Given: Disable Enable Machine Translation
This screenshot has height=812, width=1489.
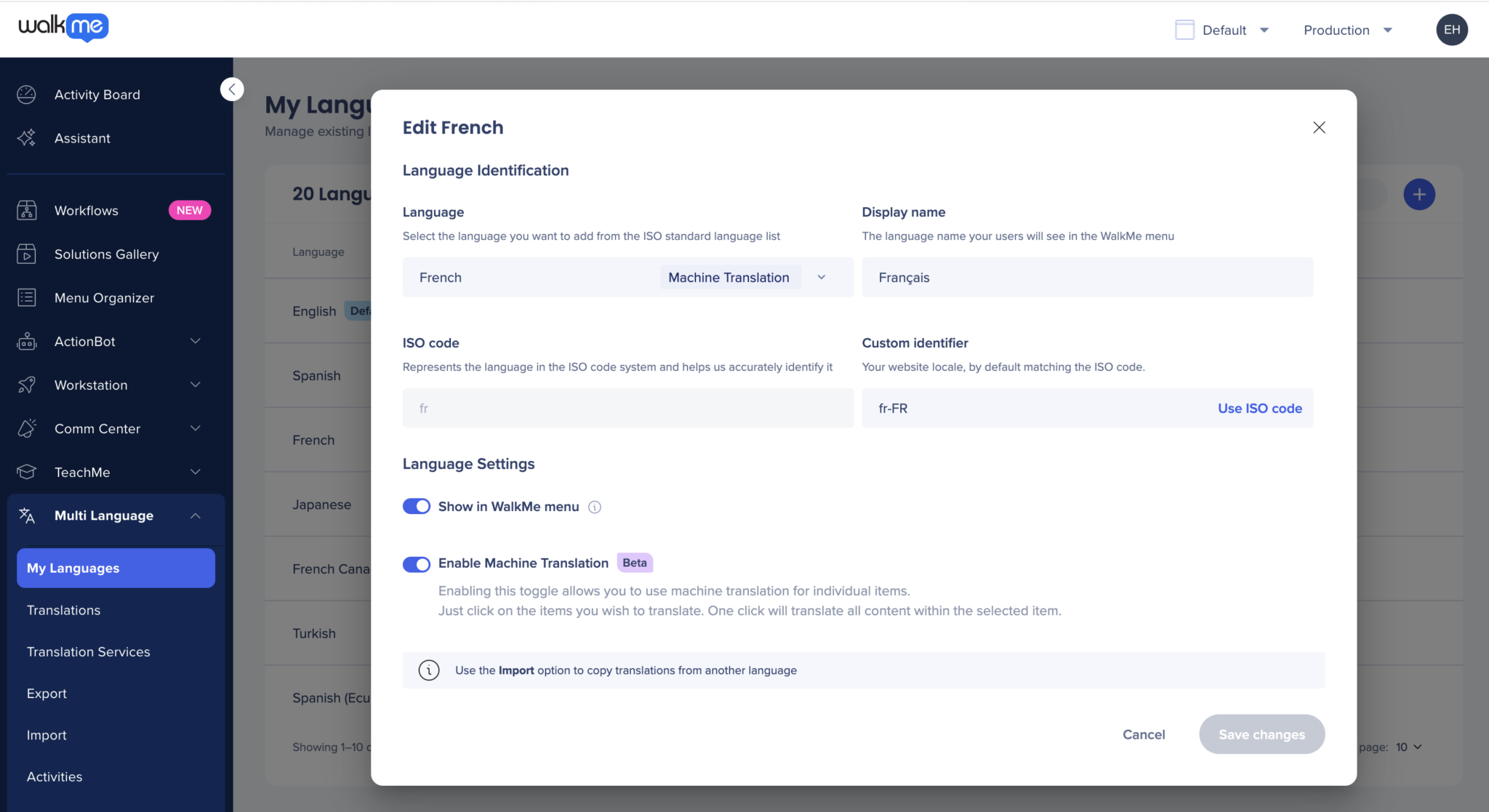Looking at the screenshot, I should (x=417, y=563).
